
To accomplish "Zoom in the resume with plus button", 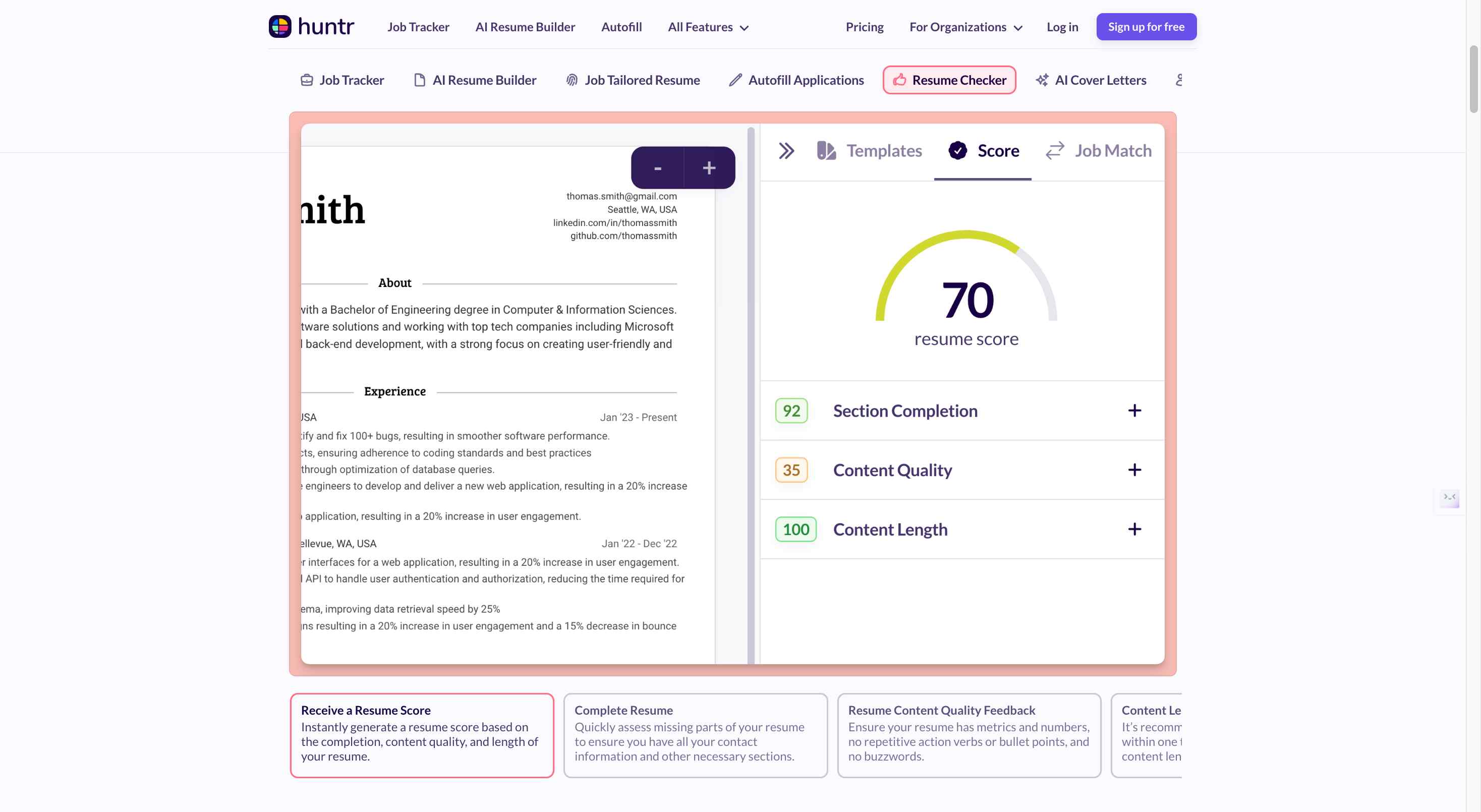I will pos(709,168).
